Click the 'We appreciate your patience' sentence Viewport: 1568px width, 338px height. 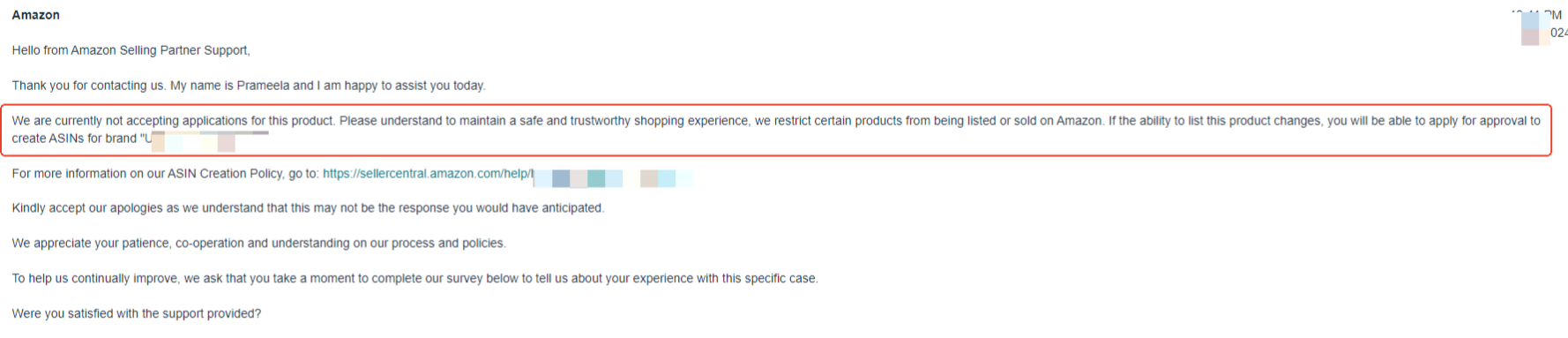tap(258, 244)
